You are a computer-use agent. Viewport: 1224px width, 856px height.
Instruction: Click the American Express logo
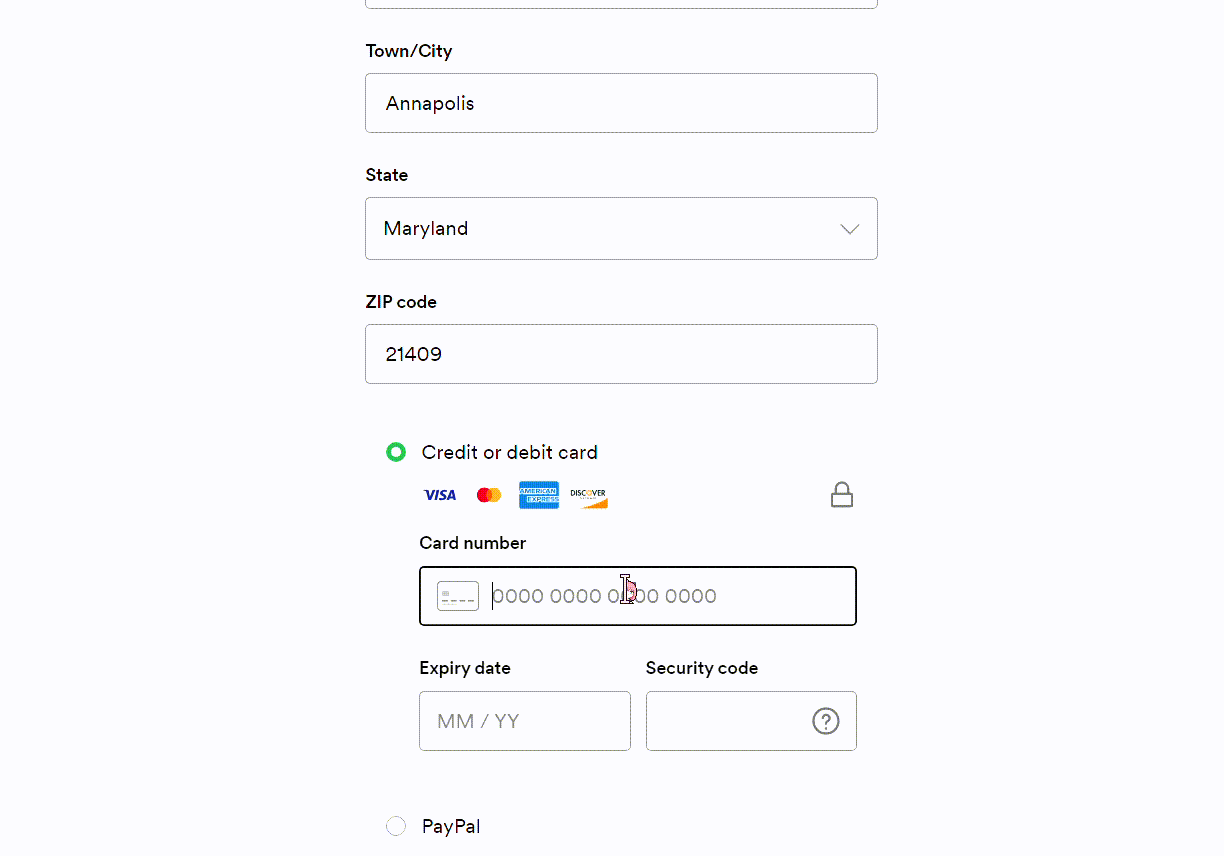pyautogui.click(x=538, y=495)
